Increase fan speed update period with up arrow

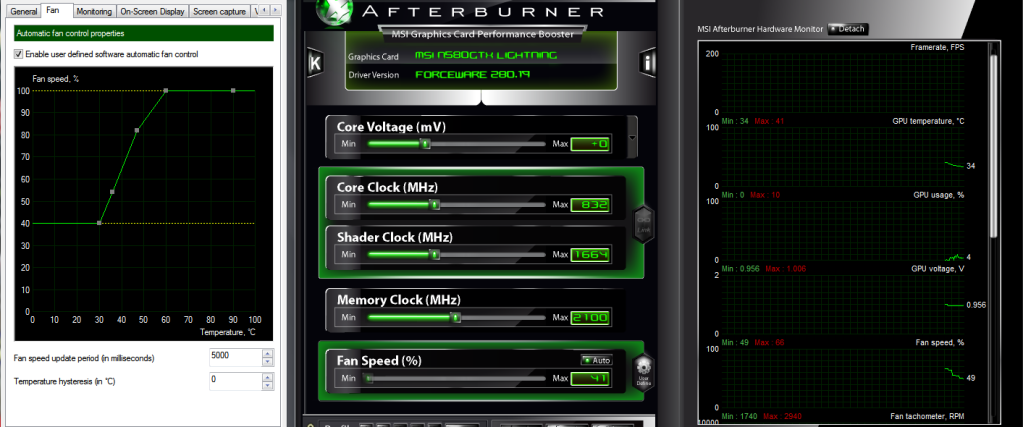coord(267,354)
